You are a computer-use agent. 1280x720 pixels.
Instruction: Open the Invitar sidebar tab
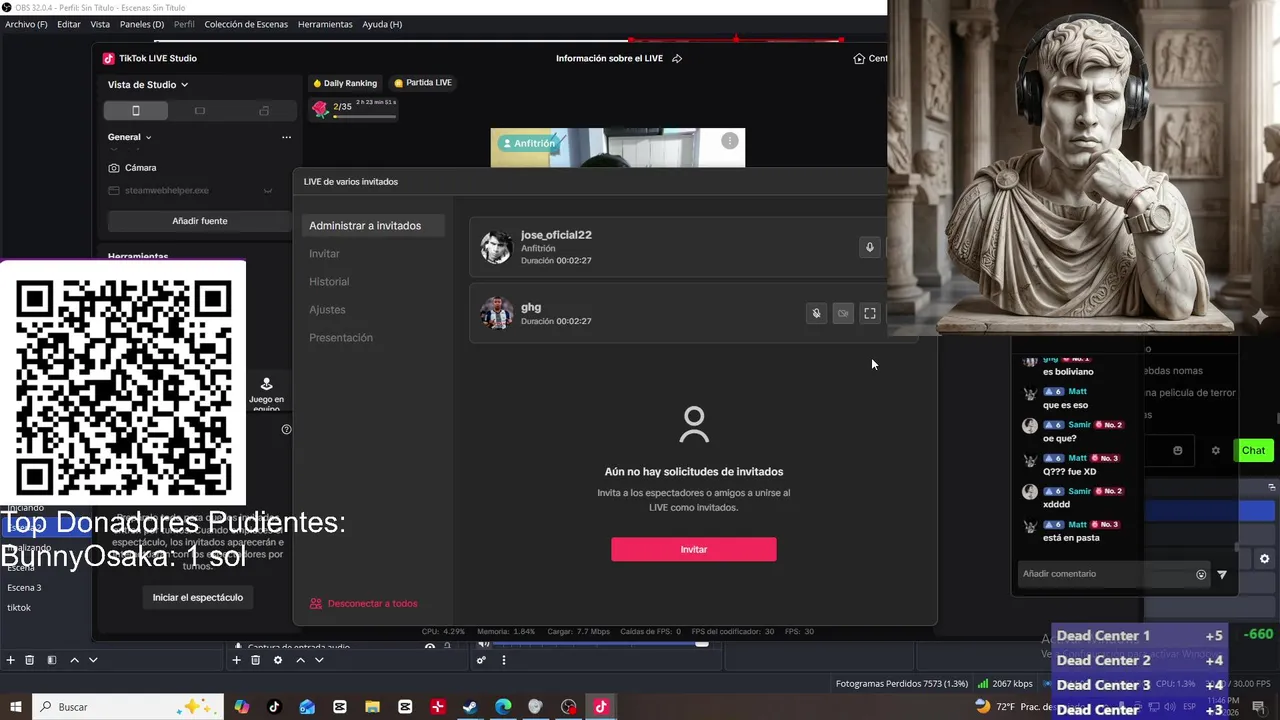click(324, 254)
